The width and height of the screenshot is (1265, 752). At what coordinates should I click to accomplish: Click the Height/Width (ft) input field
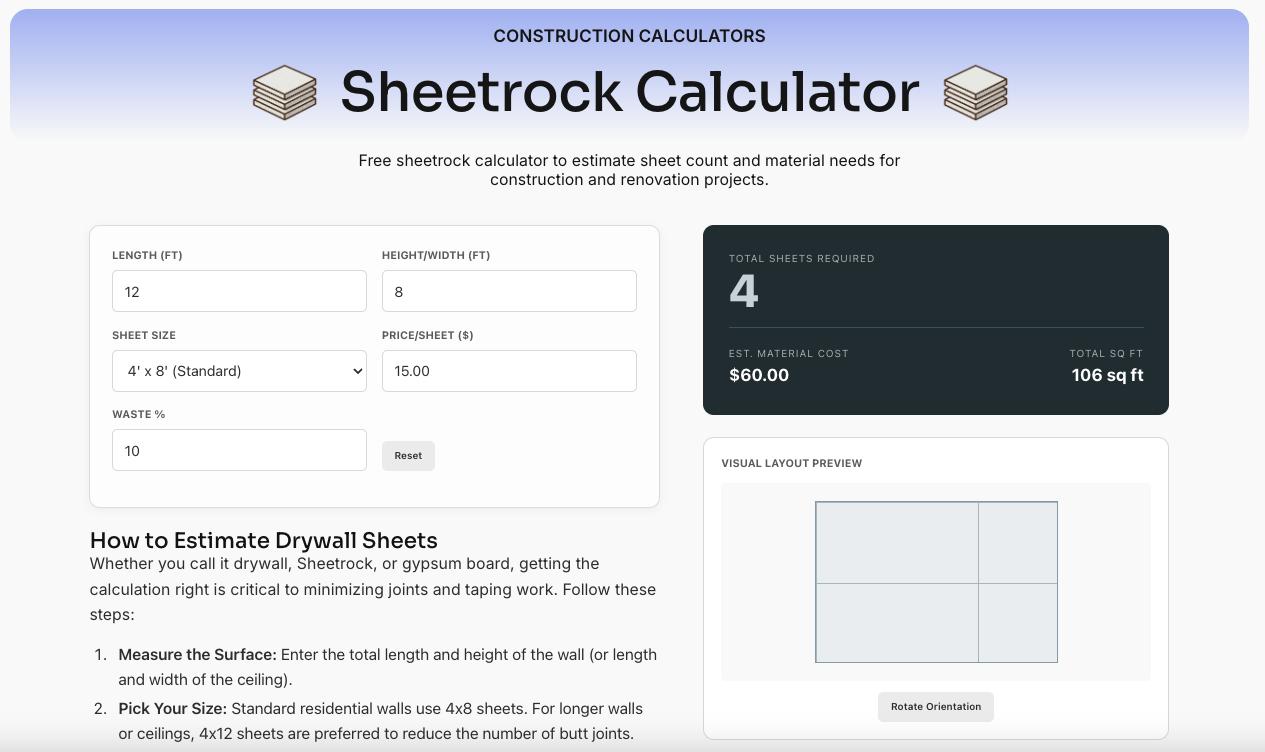[509, 290]
